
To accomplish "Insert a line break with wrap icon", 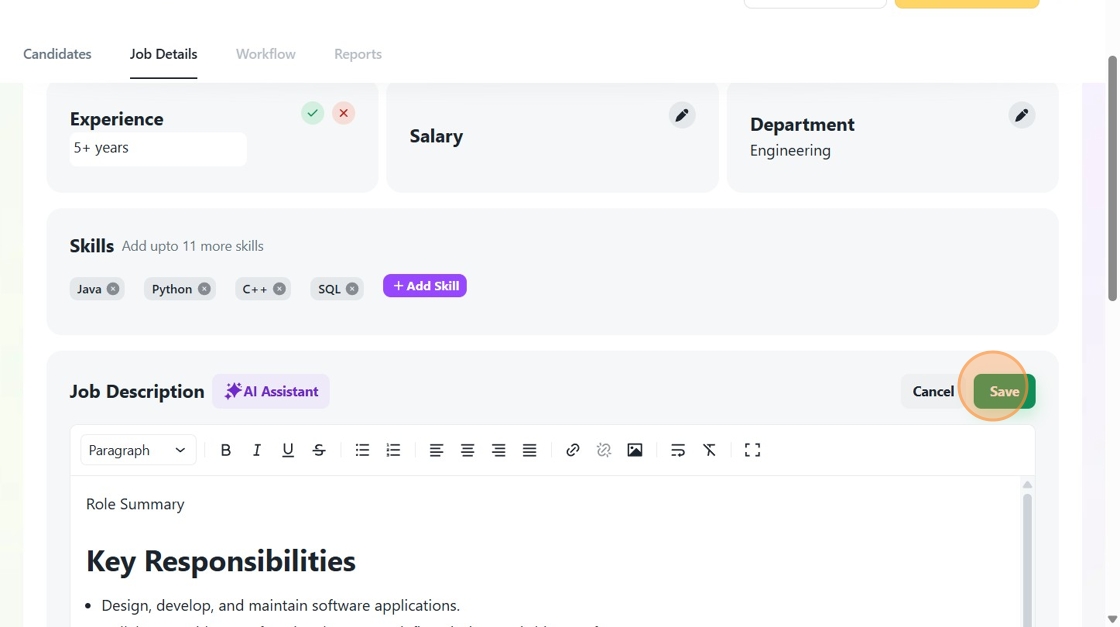I will click(x=678, y=450).
